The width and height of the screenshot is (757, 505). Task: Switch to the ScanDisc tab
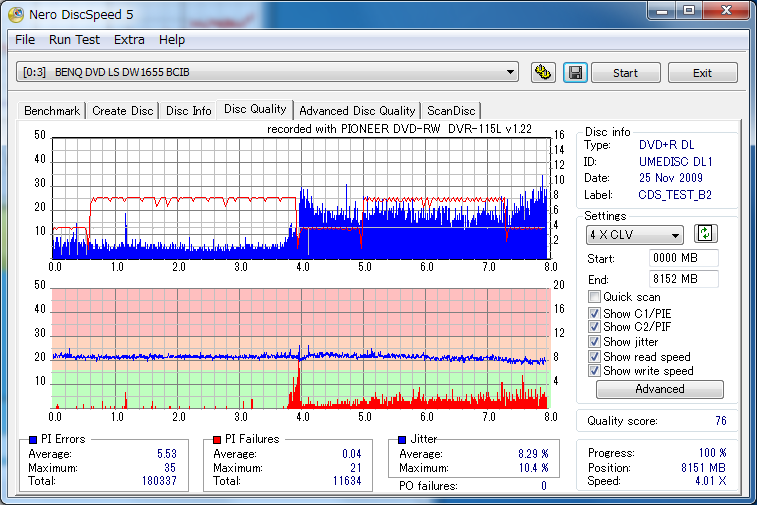pyautogui.click(x=451, y=111)
